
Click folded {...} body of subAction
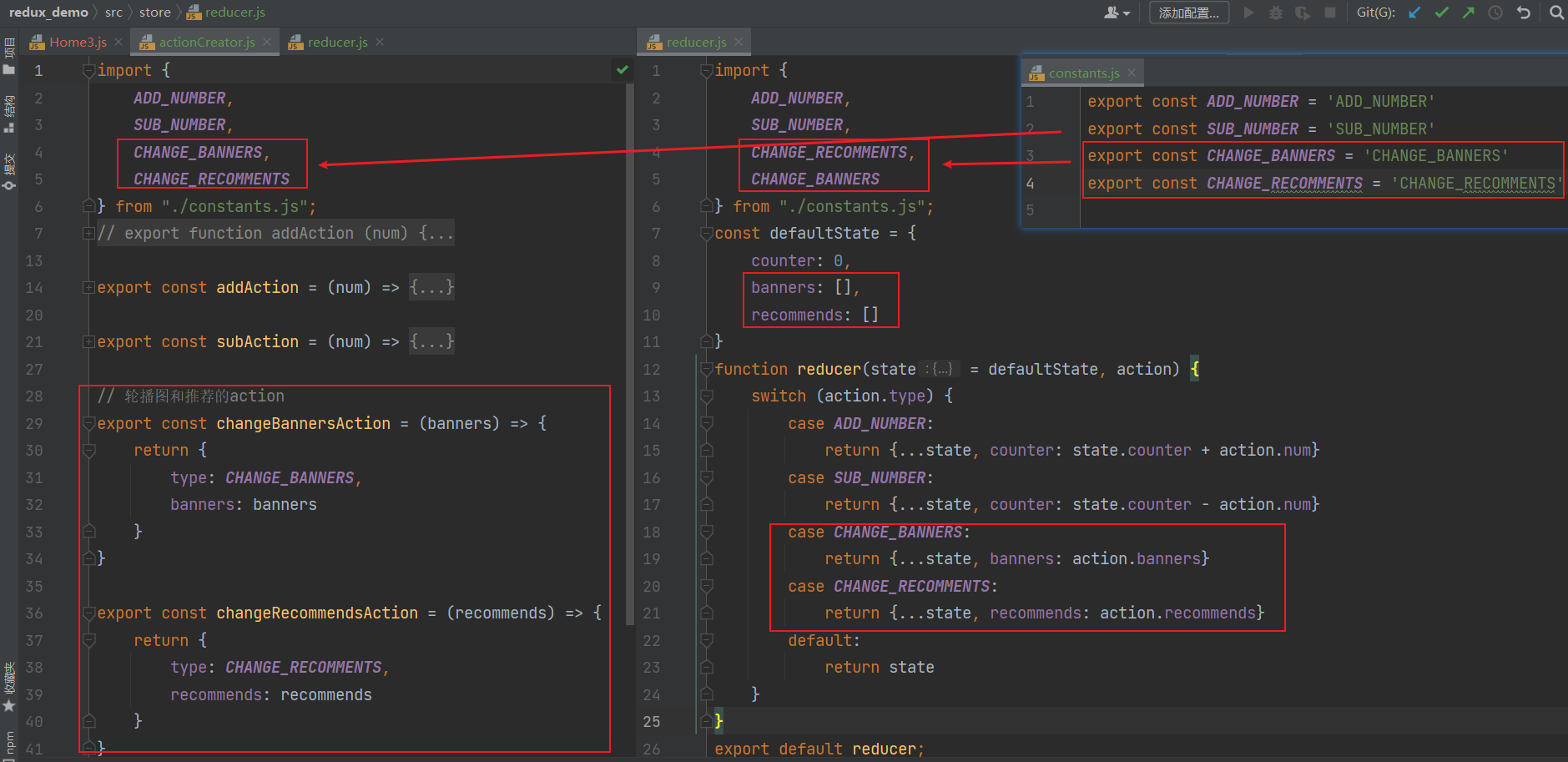431,342
